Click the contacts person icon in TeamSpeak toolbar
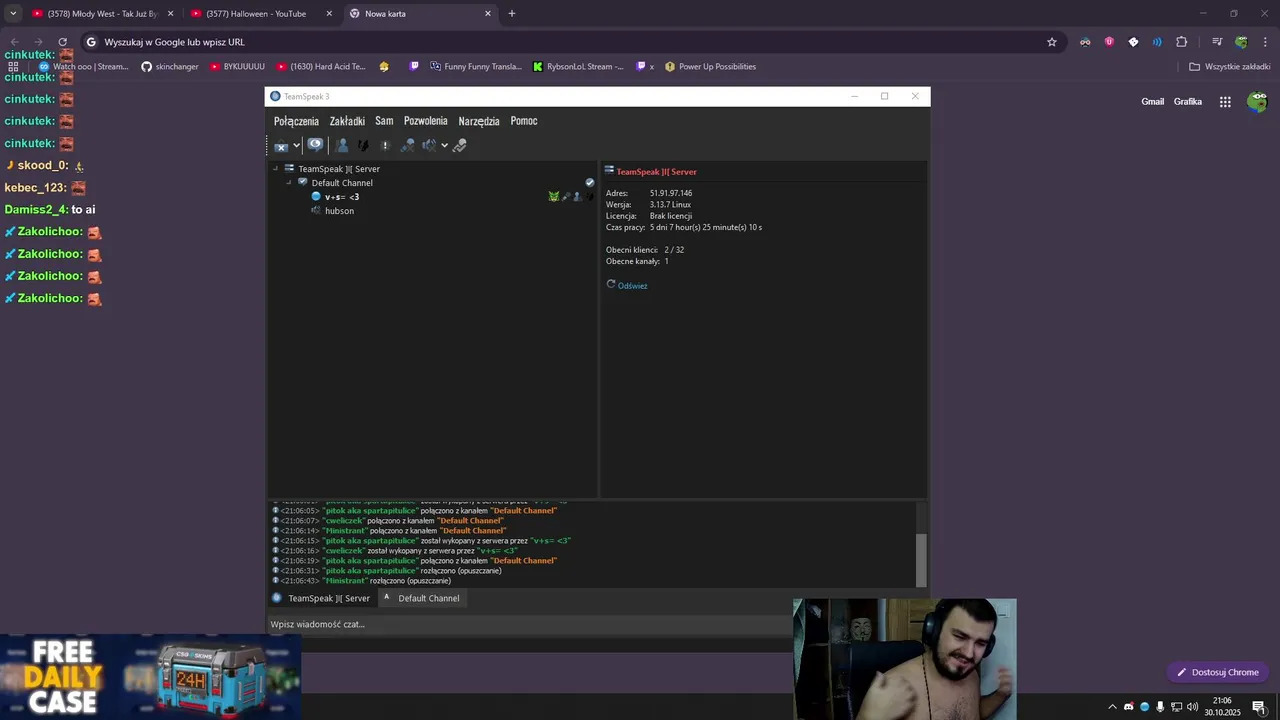Viewport: 1280px width, 720px height. click(x=342, y=145)
